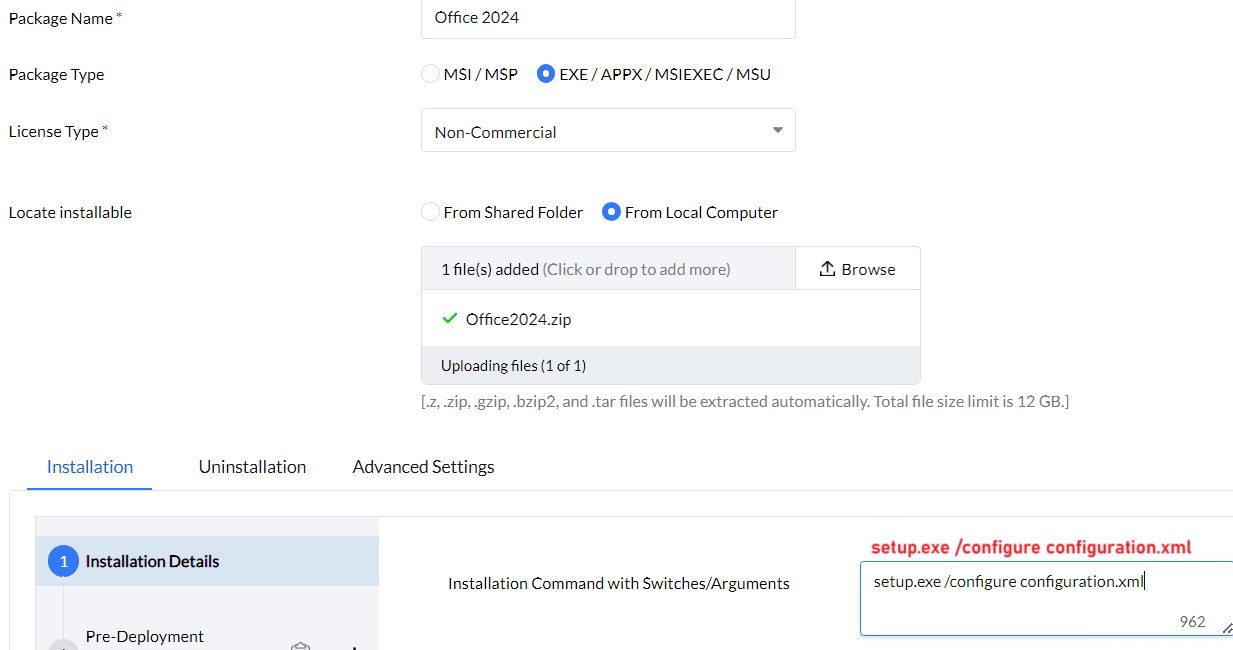Click the file size limit note text
Image resolution: width=1233 pixels, height=650 pixels.
745,401
